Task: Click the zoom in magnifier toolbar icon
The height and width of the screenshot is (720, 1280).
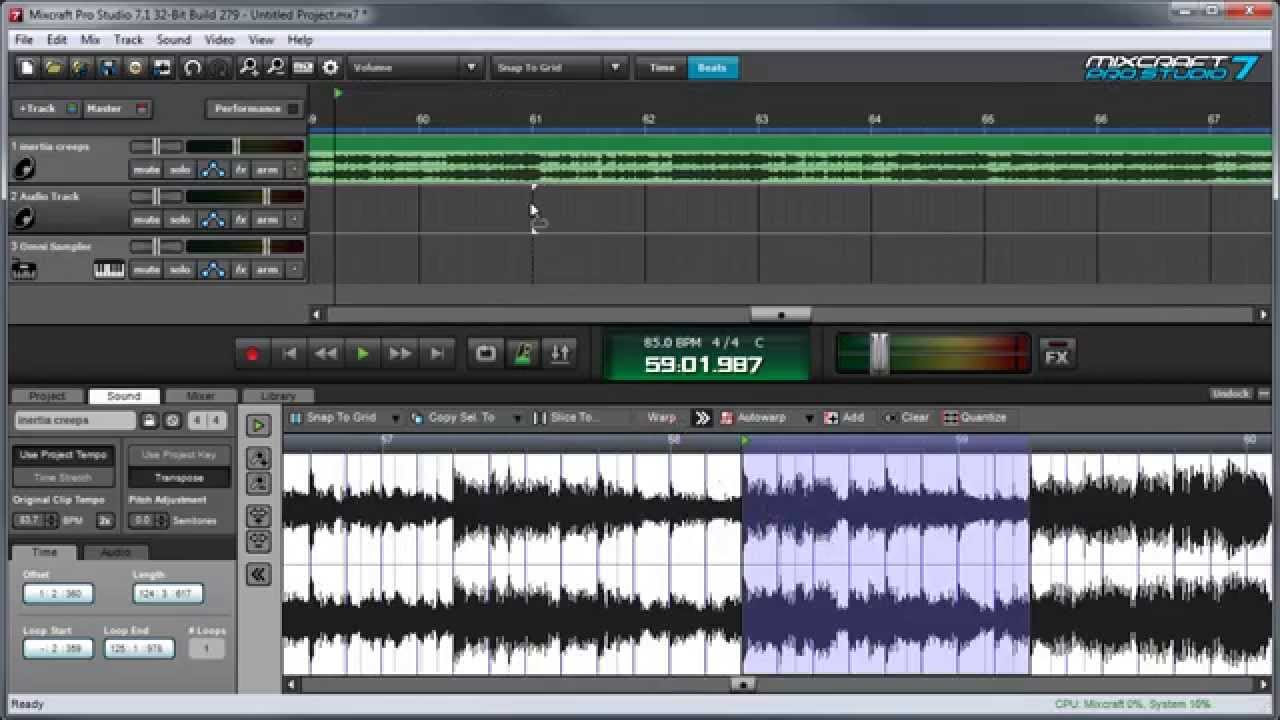Action: point(249,68)
